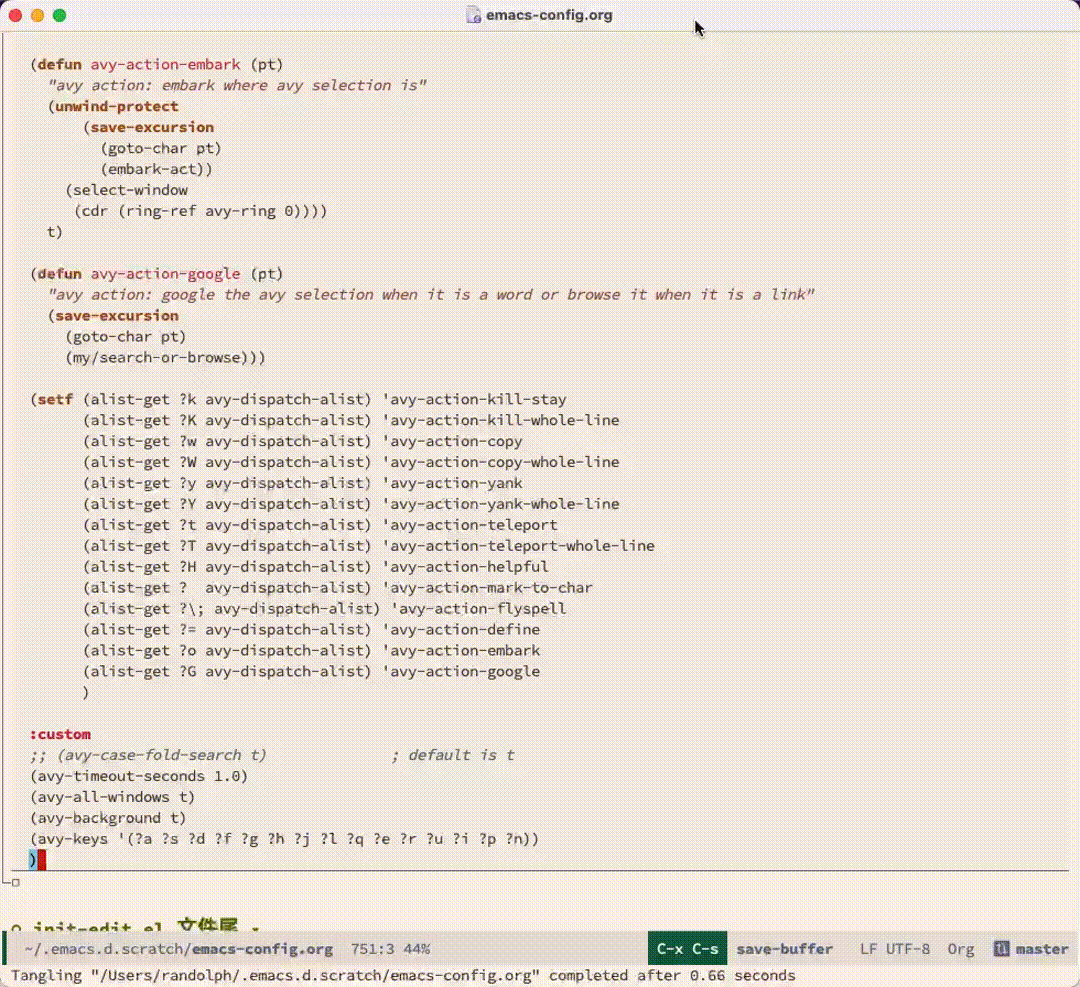Click the 44% buffer position indicator

coord(417,949)
